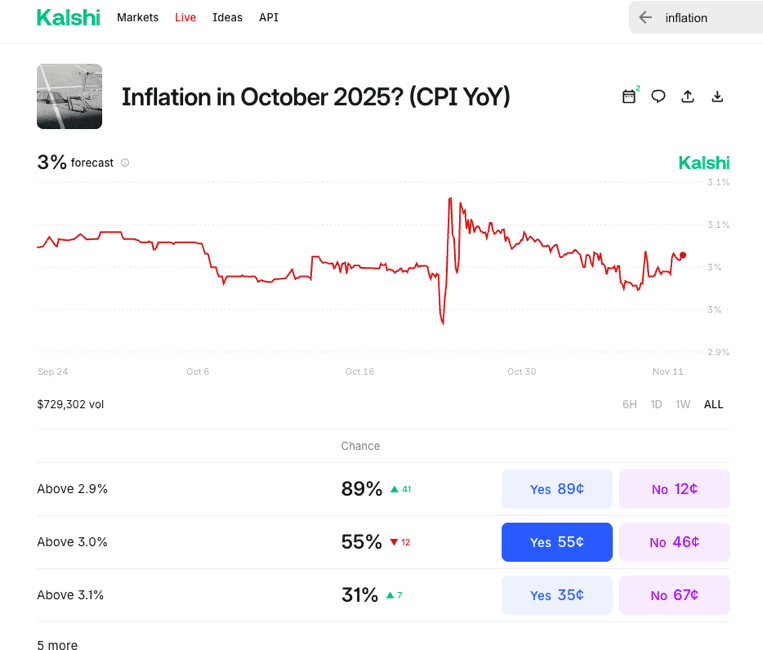Select the 1D time range

click(656, 404)
